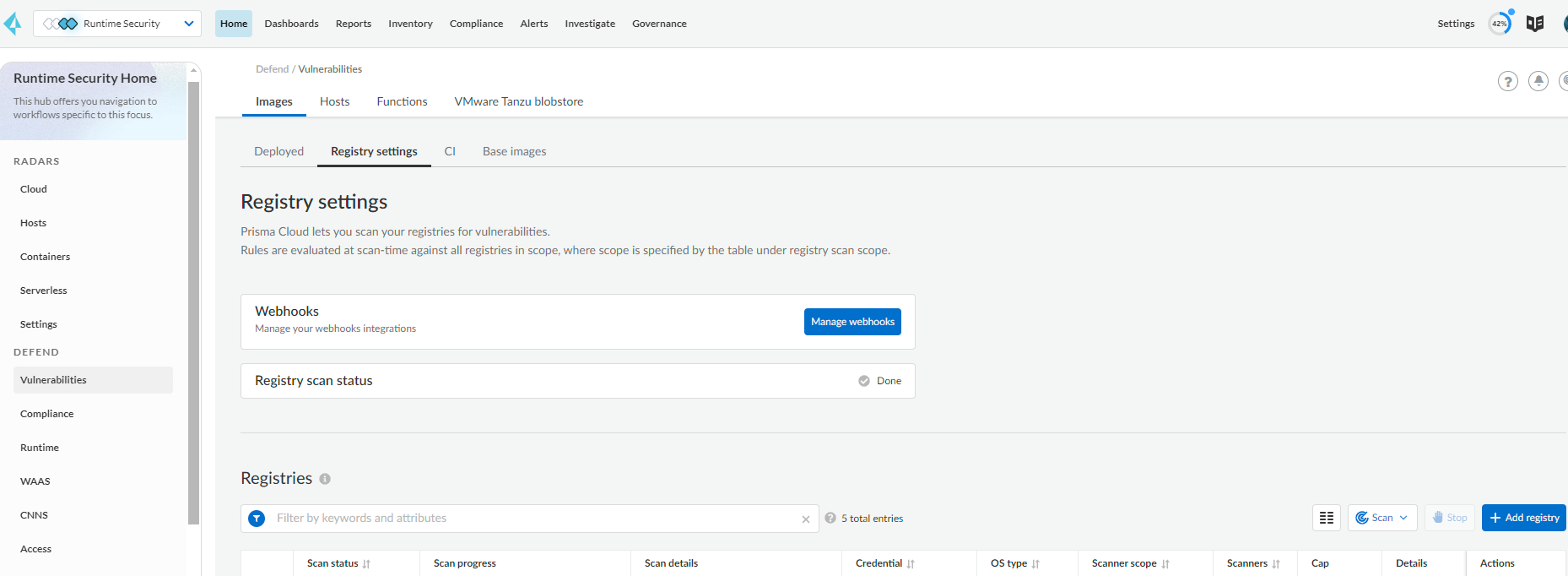The height and width of the screenshot is (576, 1568).
Task: Click the Scan progress column header
Action: [x=465, y=563]
